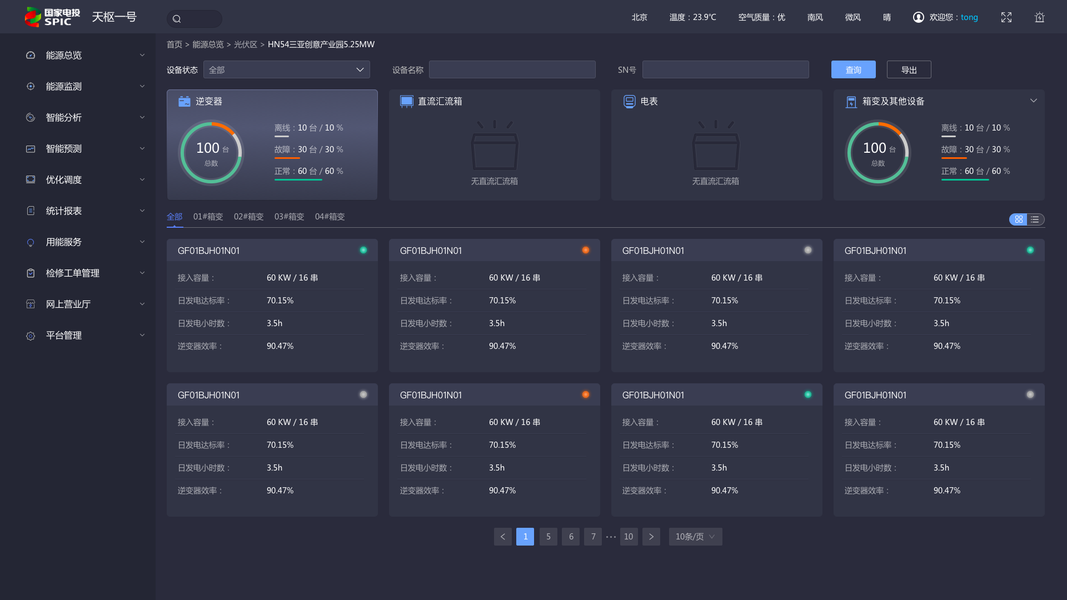Image resolution: width=1067 pixels, height=600 pixels.
Task: Click the 逆变器 card icon
Action: (184, 101)
